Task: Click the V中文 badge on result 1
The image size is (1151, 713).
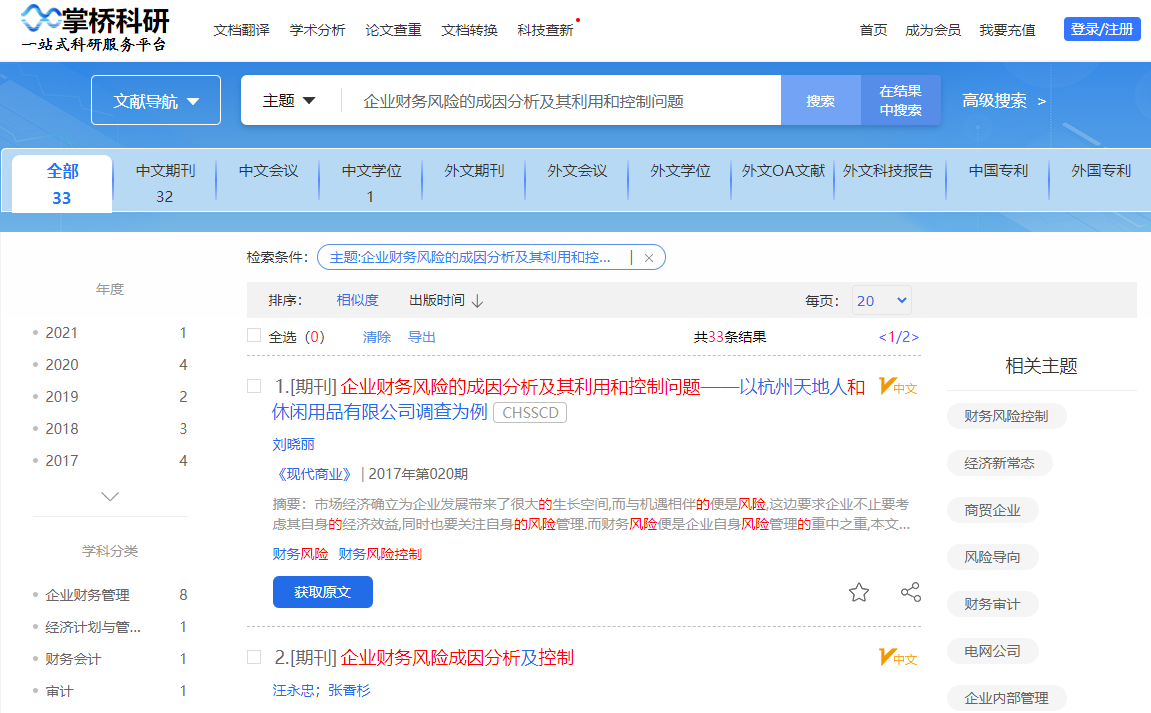Action: 898,386
